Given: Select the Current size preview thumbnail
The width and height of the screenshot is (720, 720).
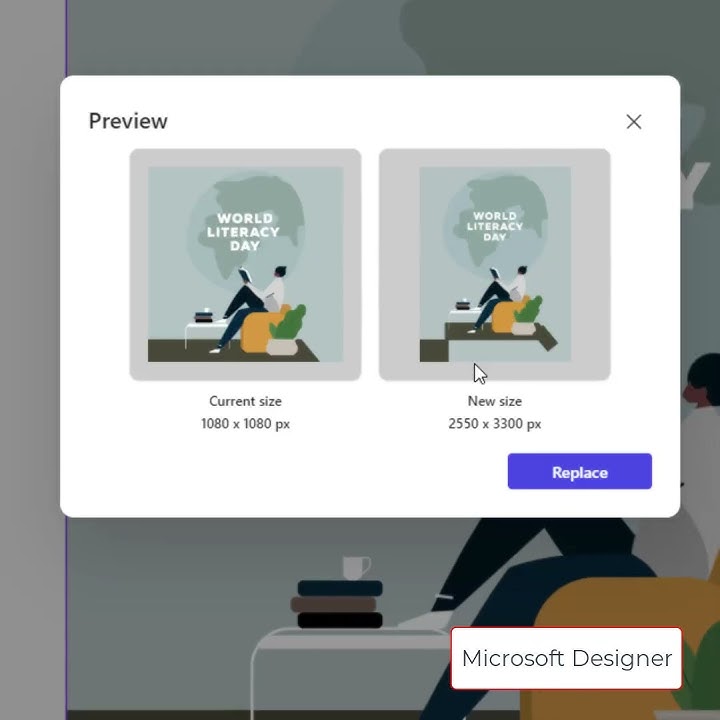Looking at the screenshot, I should pyautogui.click(x=245, y=264).
